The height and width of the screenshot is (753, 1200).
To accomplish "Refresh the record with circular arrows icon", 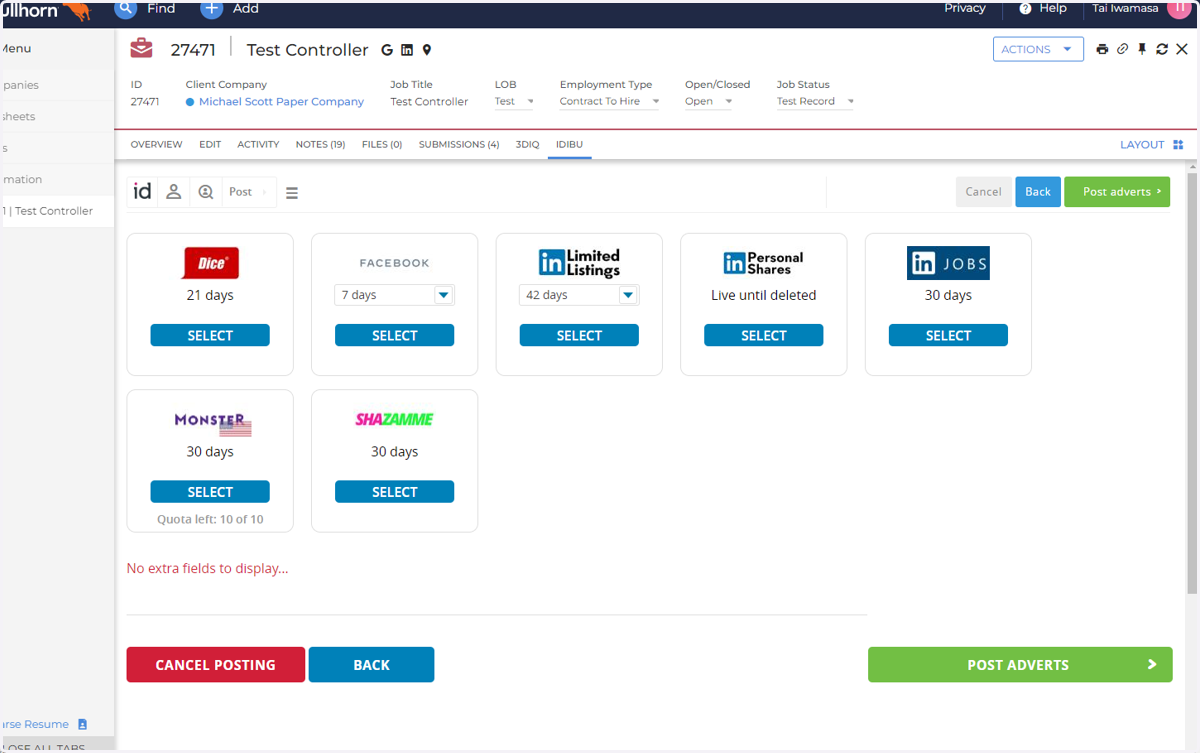I will tap(1162, 49).
